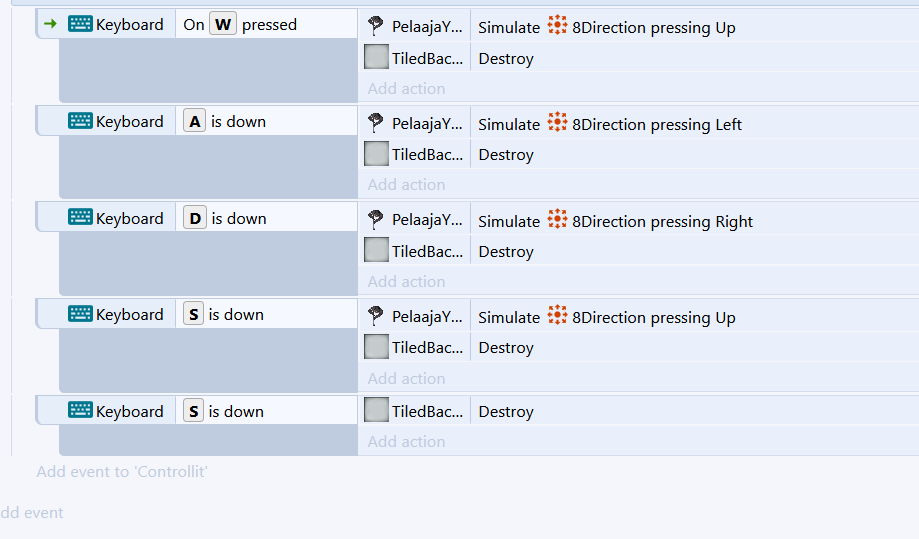
Task: Click the 8Direction behavior icon in pressing Left action
Action: [557, 122]
